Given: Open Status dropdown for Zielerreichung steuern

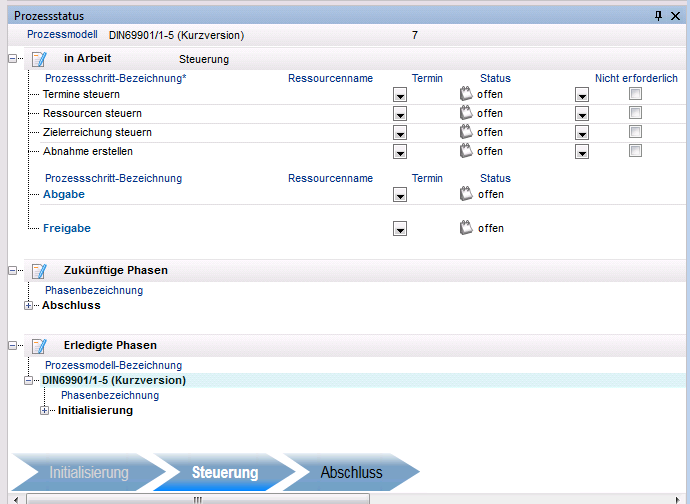Looking at the screenshot, I should tap(582, 132).
